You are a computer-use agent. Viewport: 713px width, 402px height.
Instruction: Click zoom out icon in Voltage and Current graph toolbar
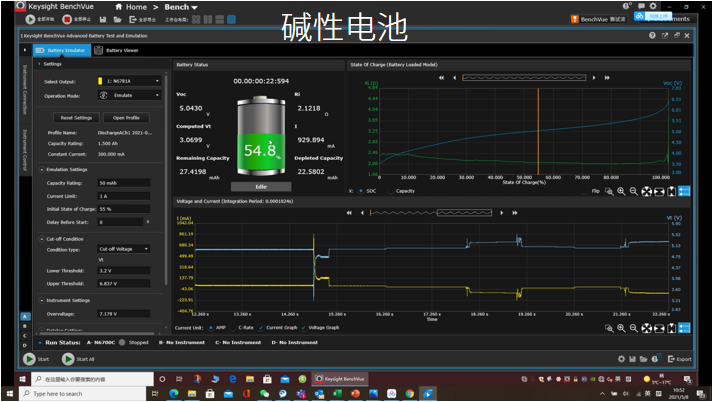633,328
